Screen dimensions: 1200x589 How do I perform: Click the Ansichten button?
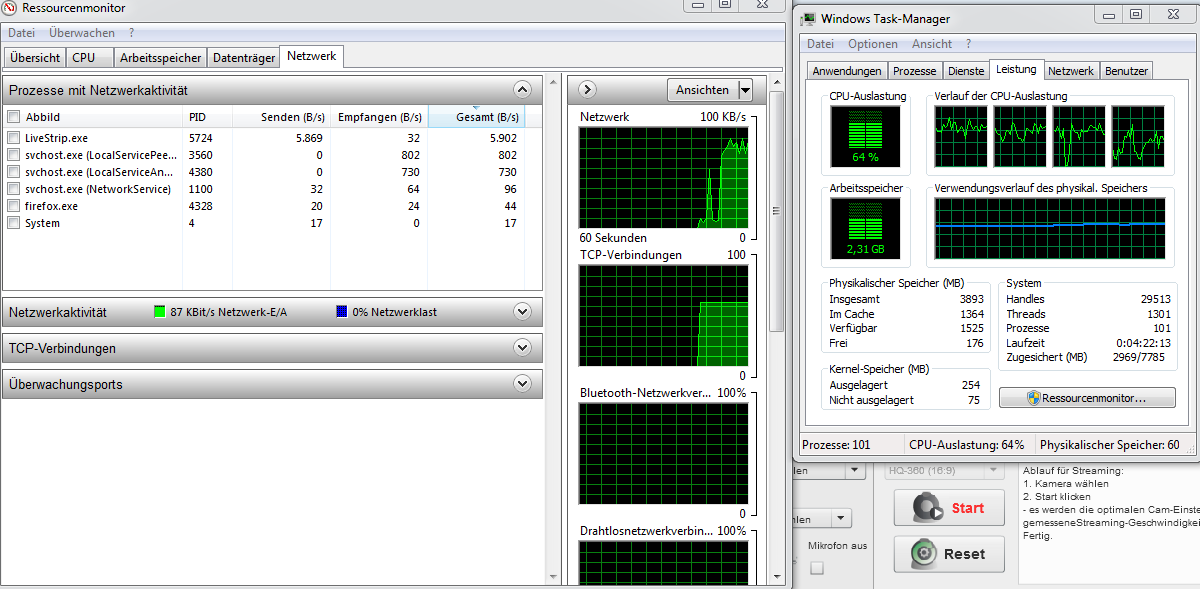tap(702, 90)
